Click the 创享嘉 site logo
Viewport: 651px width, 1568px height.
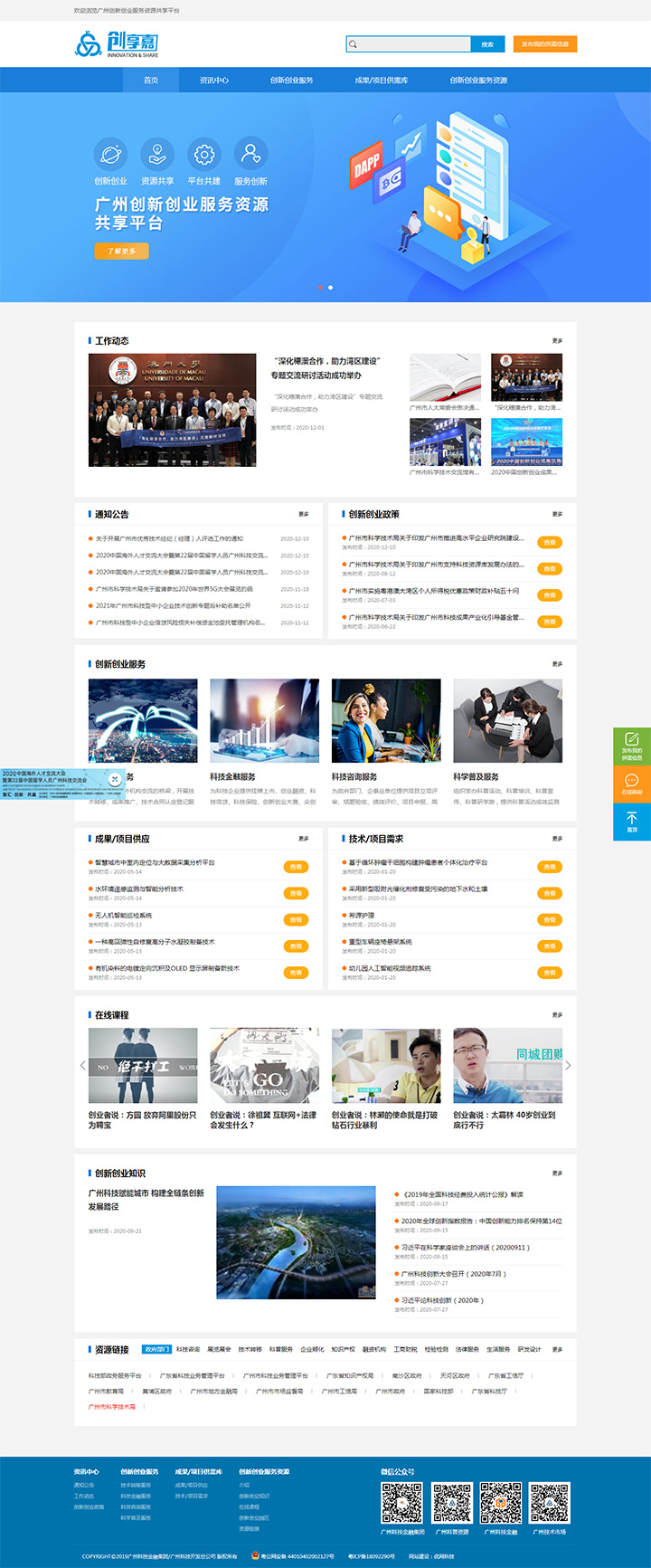[x=117, y=43]
